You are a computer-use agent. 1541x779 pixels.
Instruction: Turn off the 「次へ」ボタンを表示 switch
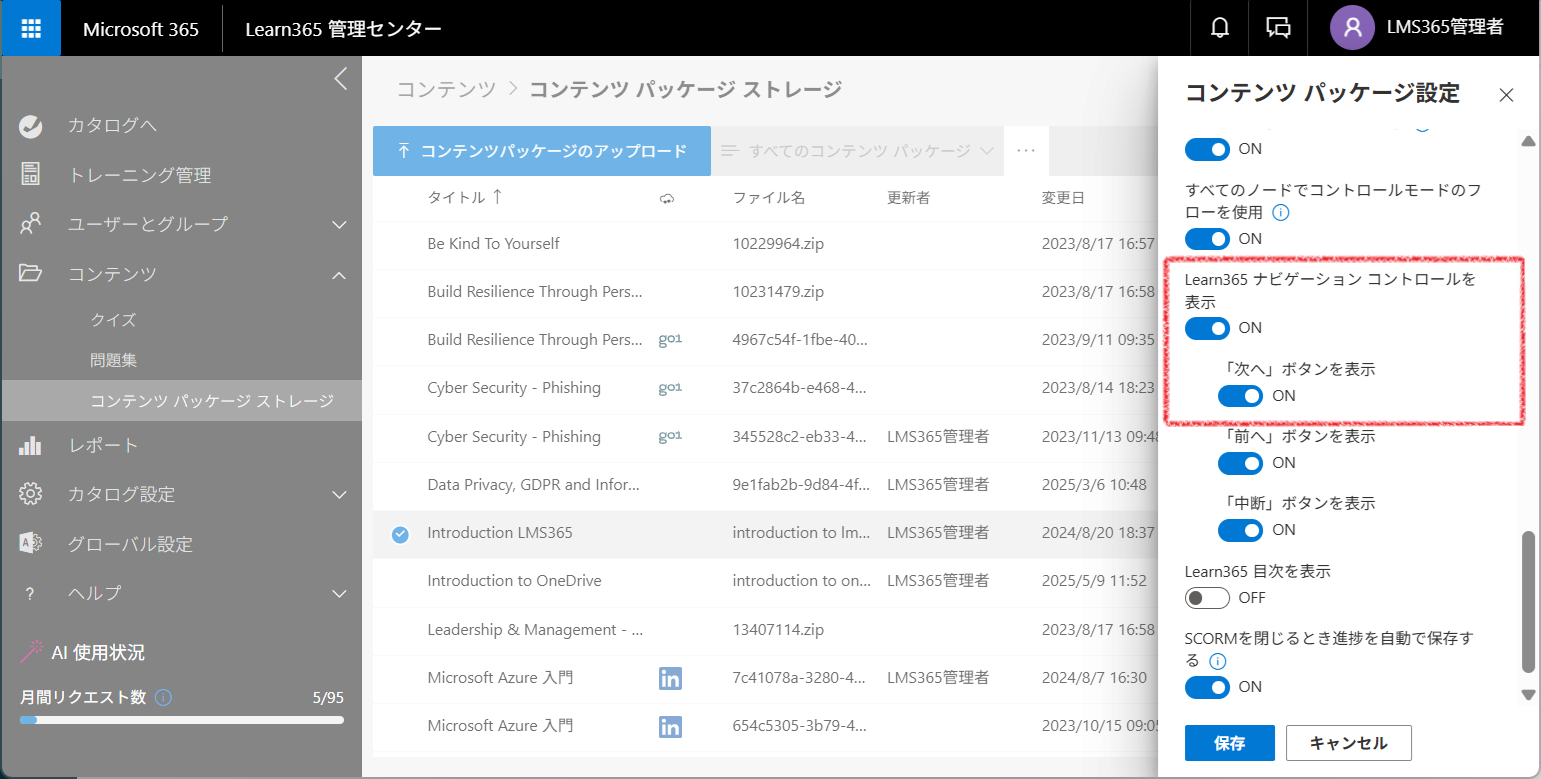(x=1240, y=396)
